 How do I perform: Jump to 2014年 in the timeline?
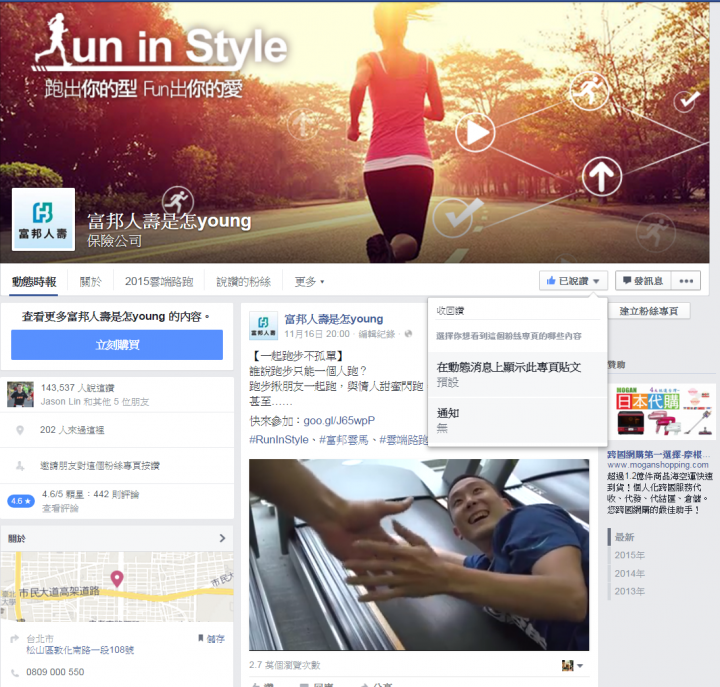click(630, 573)
